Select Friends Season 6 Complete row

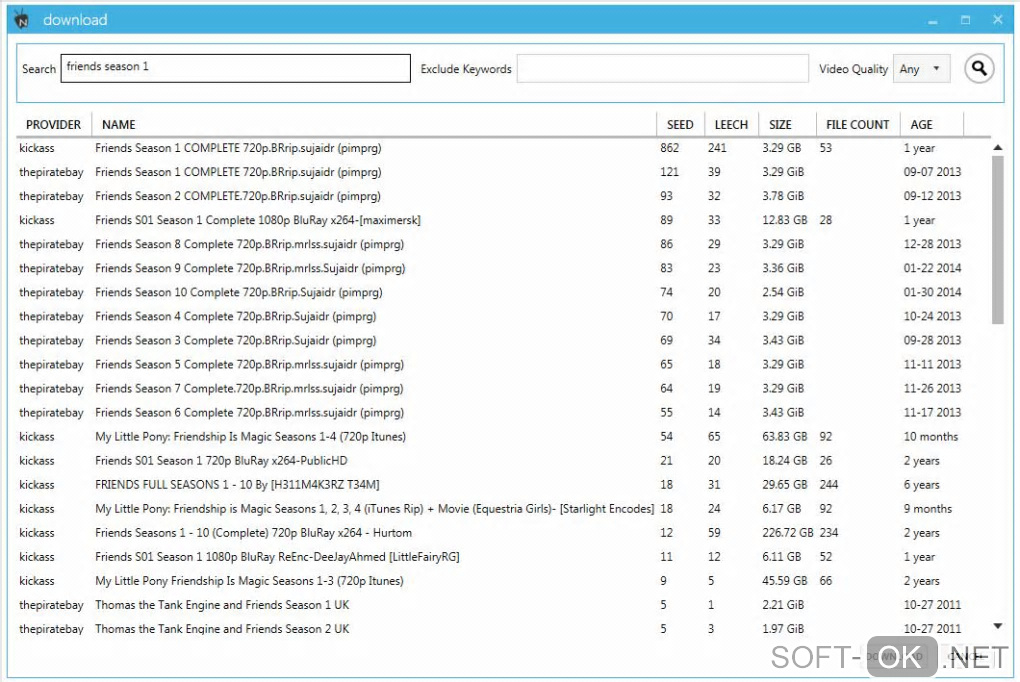(503, 413)
